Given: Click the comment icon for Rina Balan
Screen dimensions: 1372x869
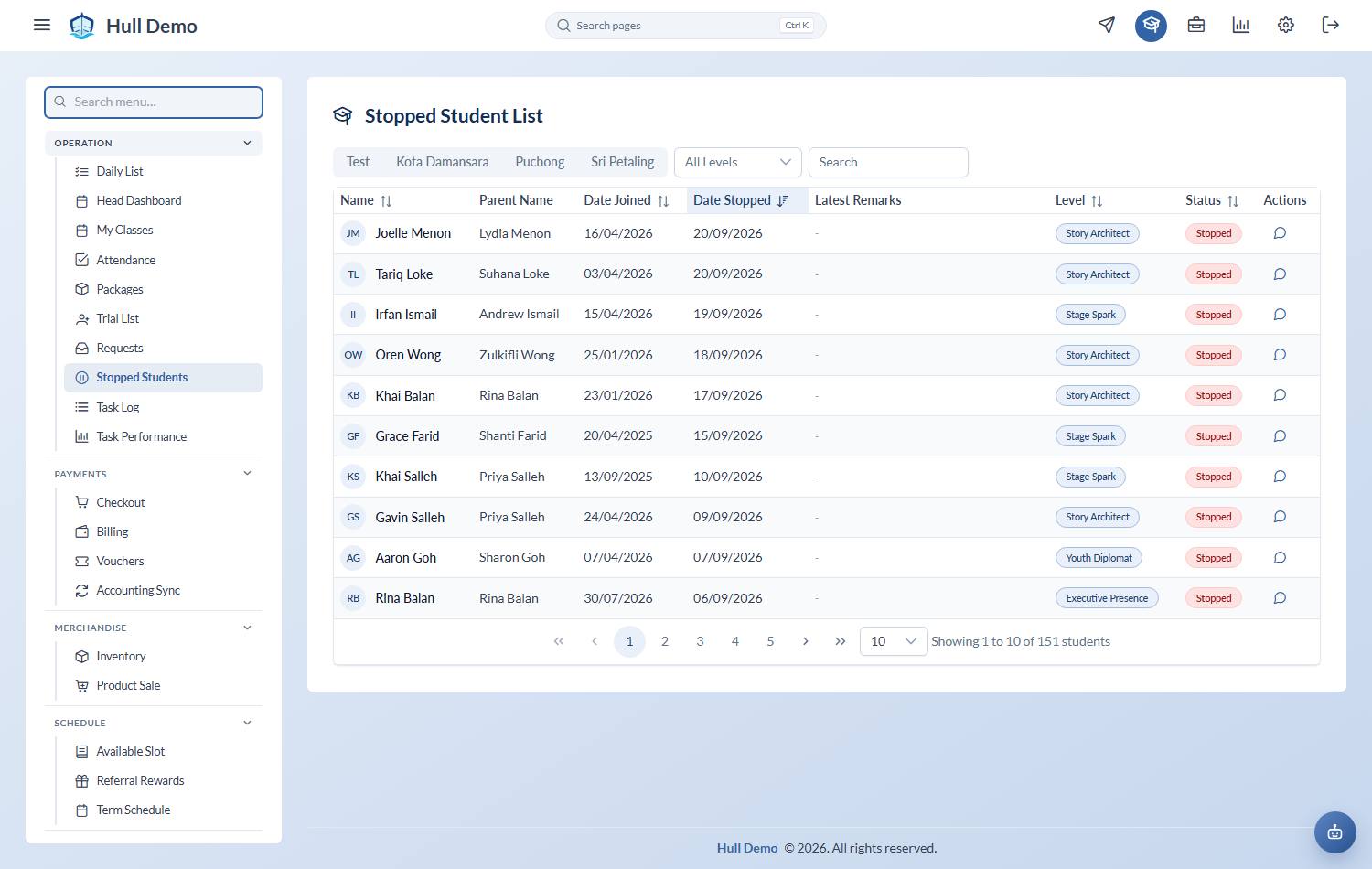Looking at the screenshot, I should click(x=1280, y=597).
